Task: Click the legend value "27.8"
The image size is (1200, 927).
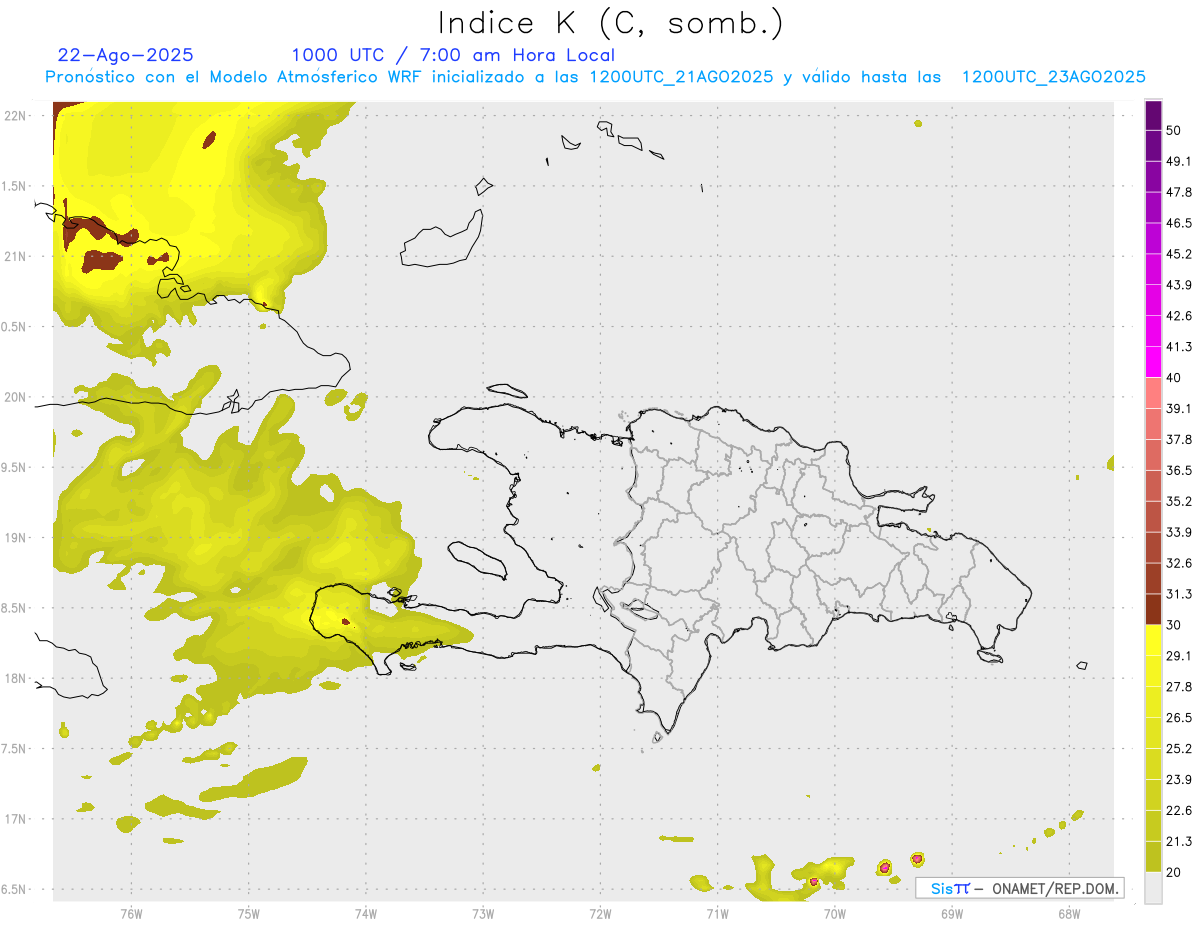Action: (x=1179, y=687)
